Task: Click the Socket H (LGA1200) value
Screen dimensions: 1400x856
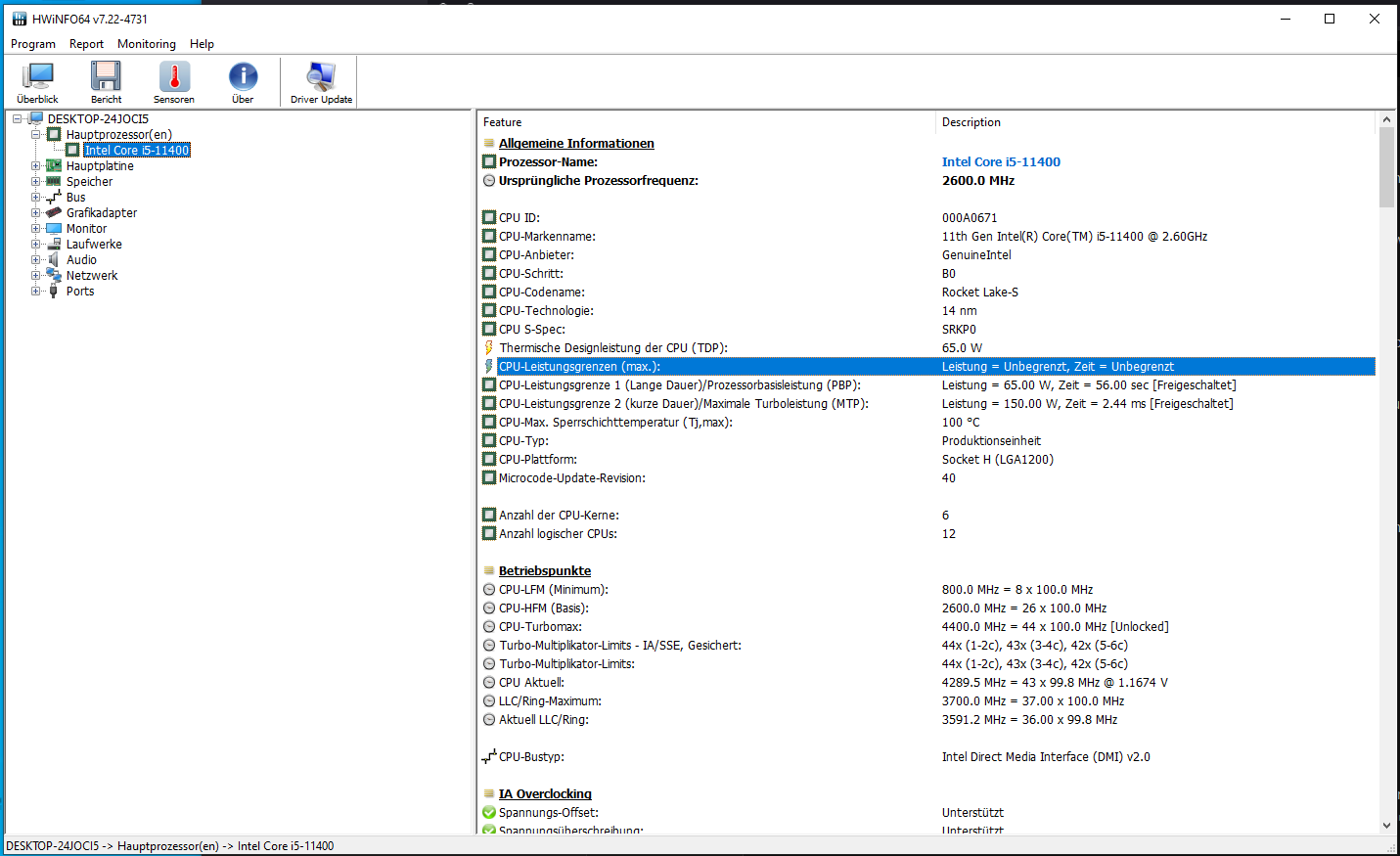Action: coord(998,459)
